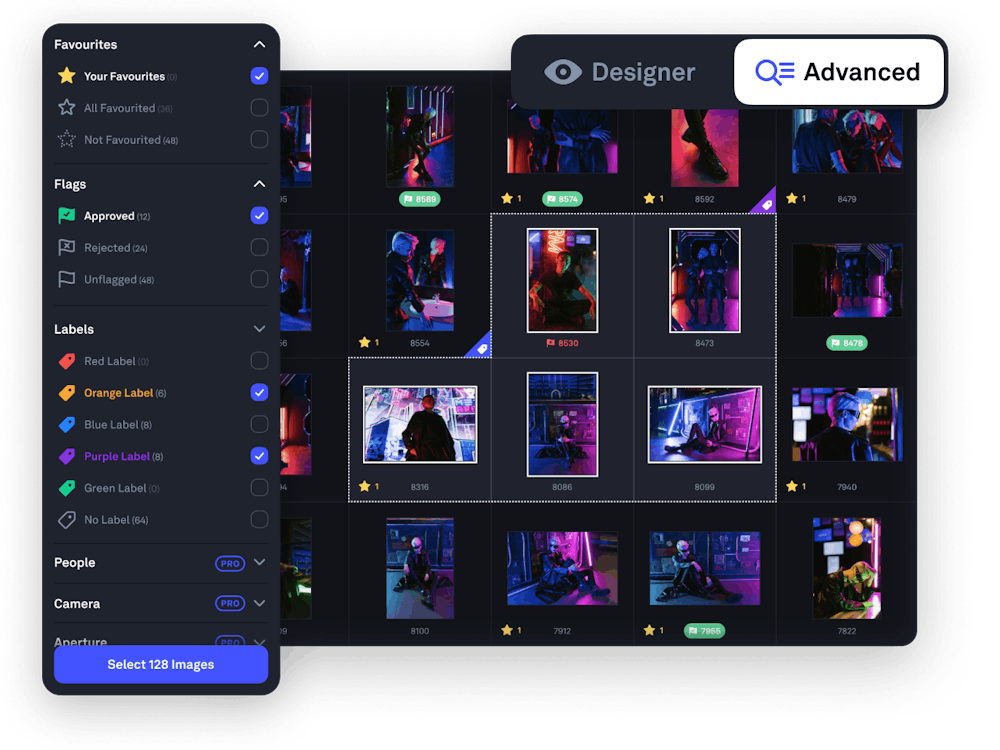The height and width of the screenshot is (750, 1000).
Task: Click the green Approved flag icon
Action: click(66, 215)
